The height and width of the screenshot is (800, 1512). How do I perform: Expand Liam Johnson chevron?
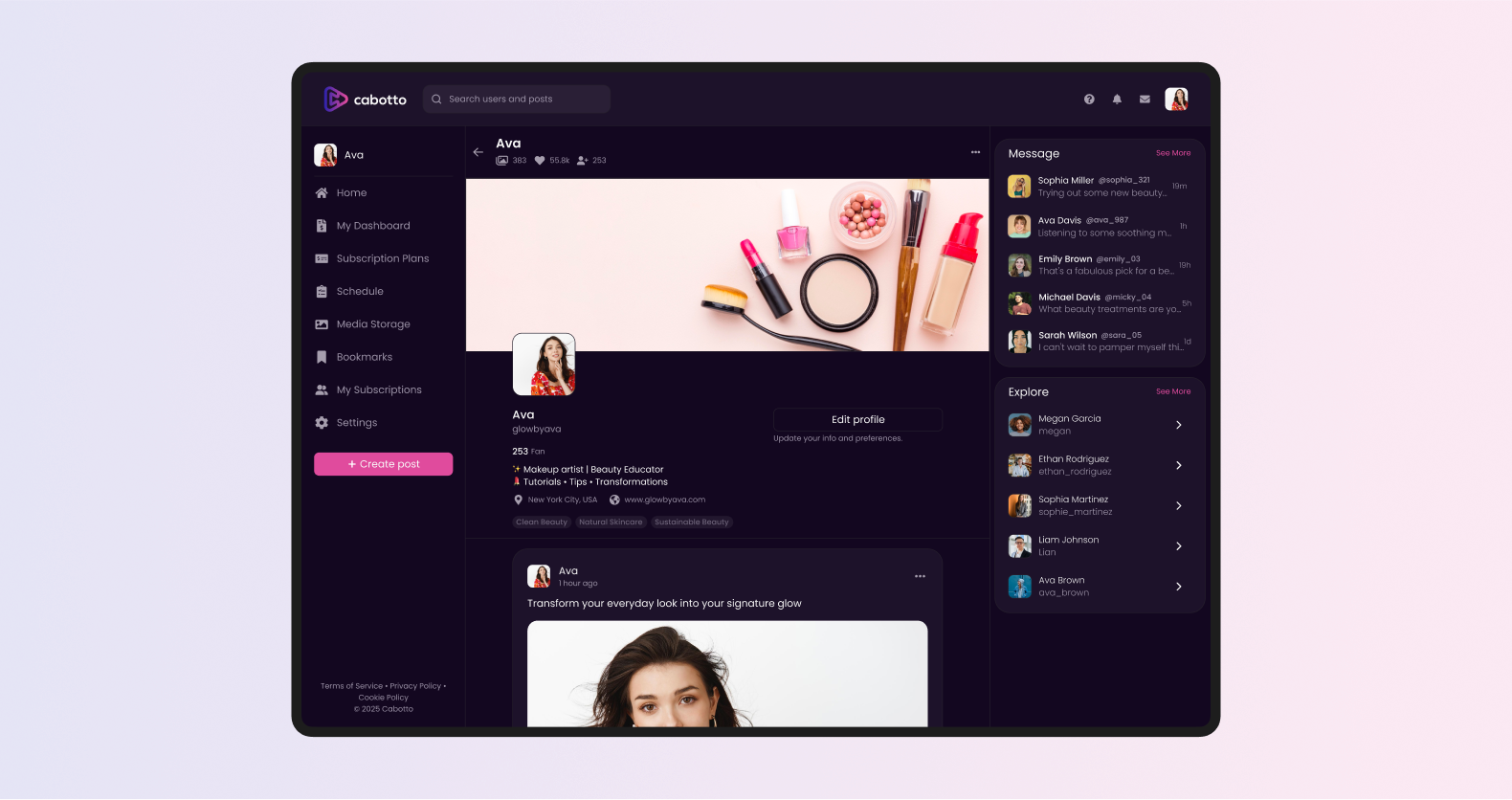(1179, 546)
